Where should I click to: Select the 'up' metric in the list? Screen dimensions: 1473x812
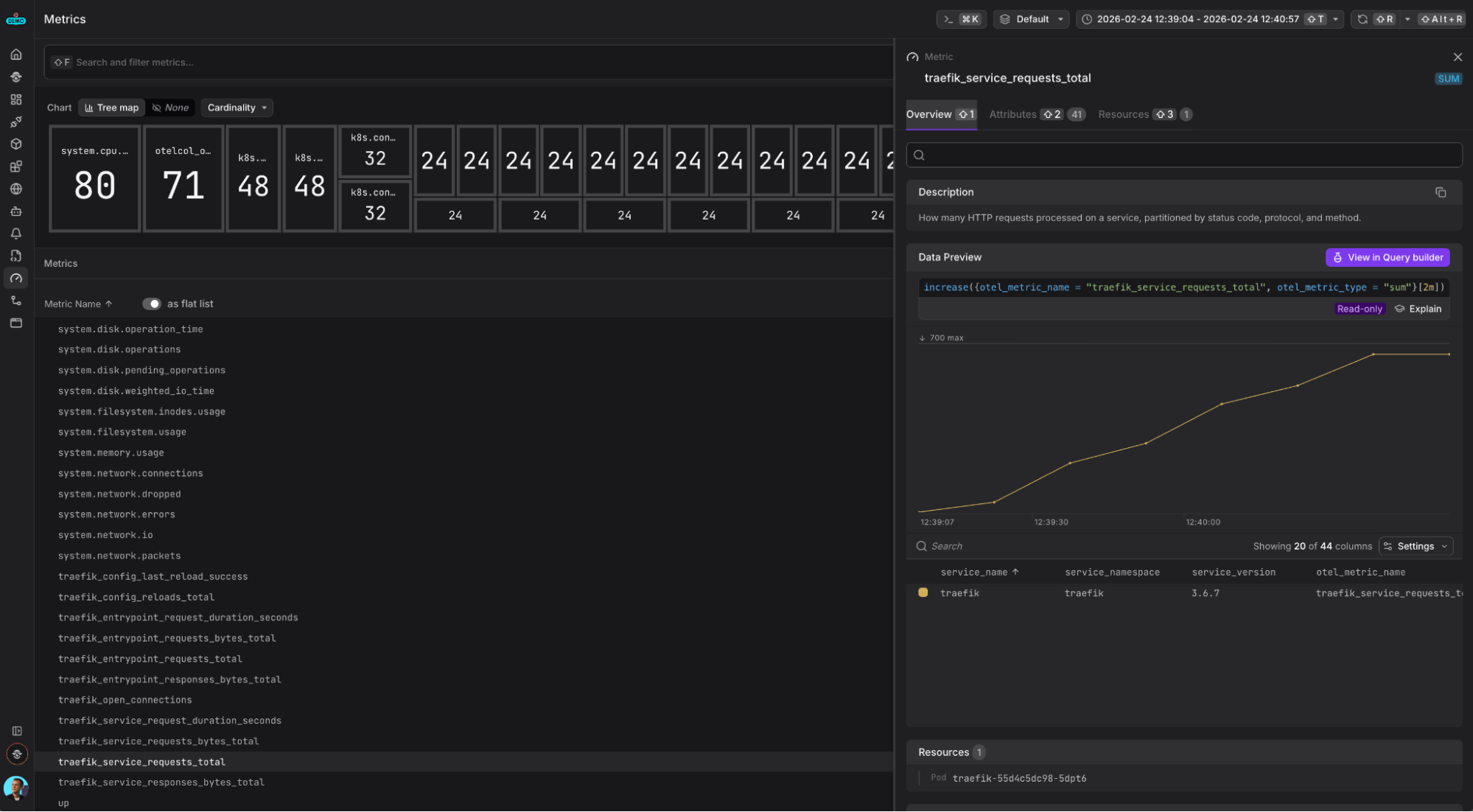tap(63, 803)
